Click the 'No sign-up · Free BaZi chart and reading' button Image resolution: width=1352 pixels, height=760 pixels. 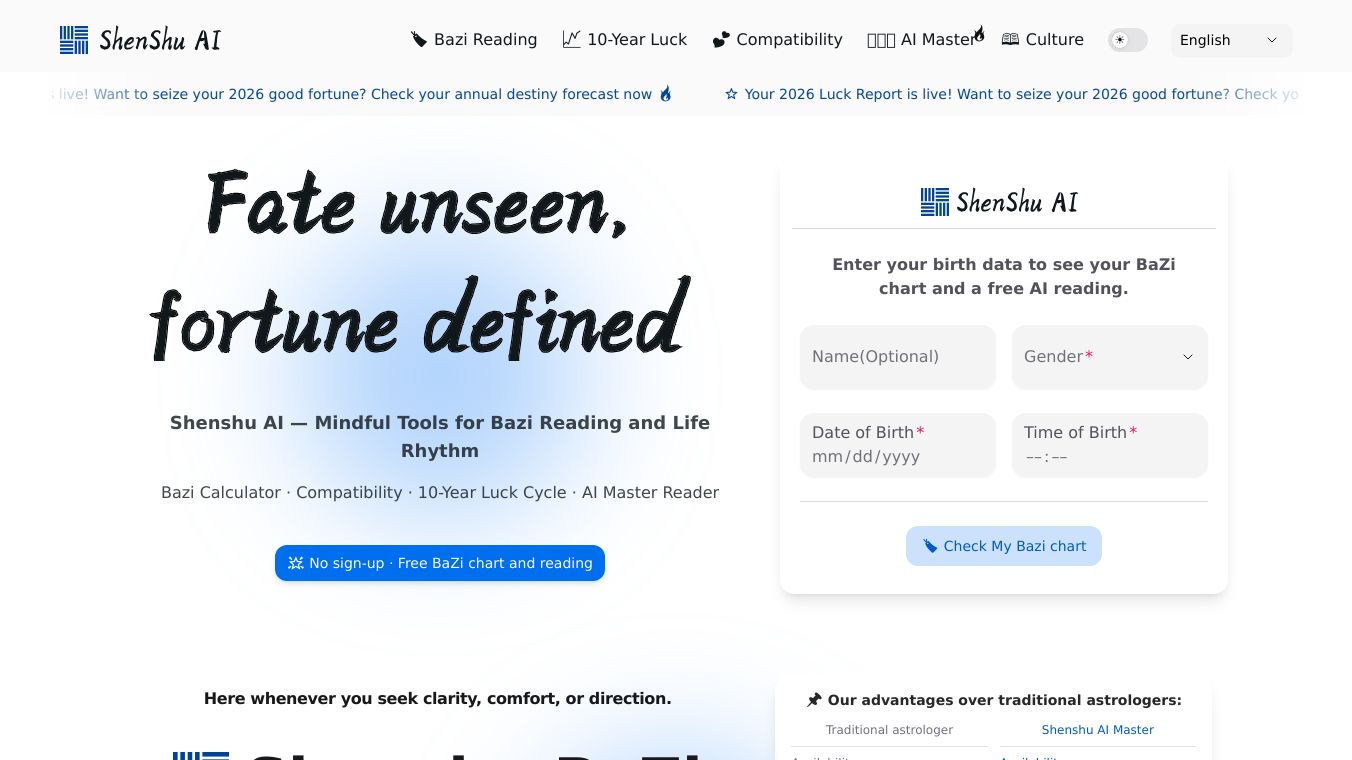[x=440, y=563]
